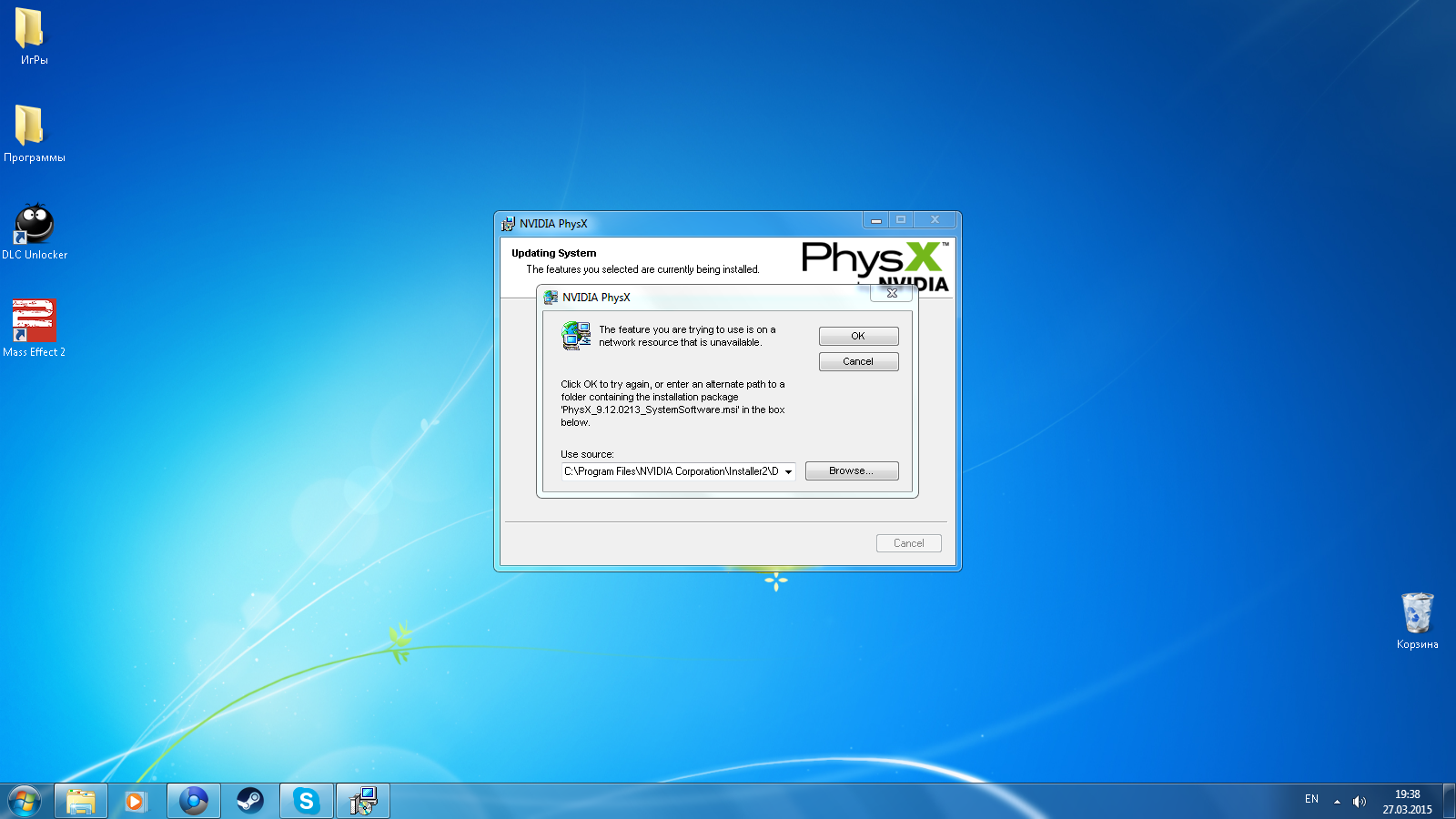The image size is (1456, 819).
Task: Open the blue browser taskbar icon
Action: pyautogui.click(x=193, y=801)
